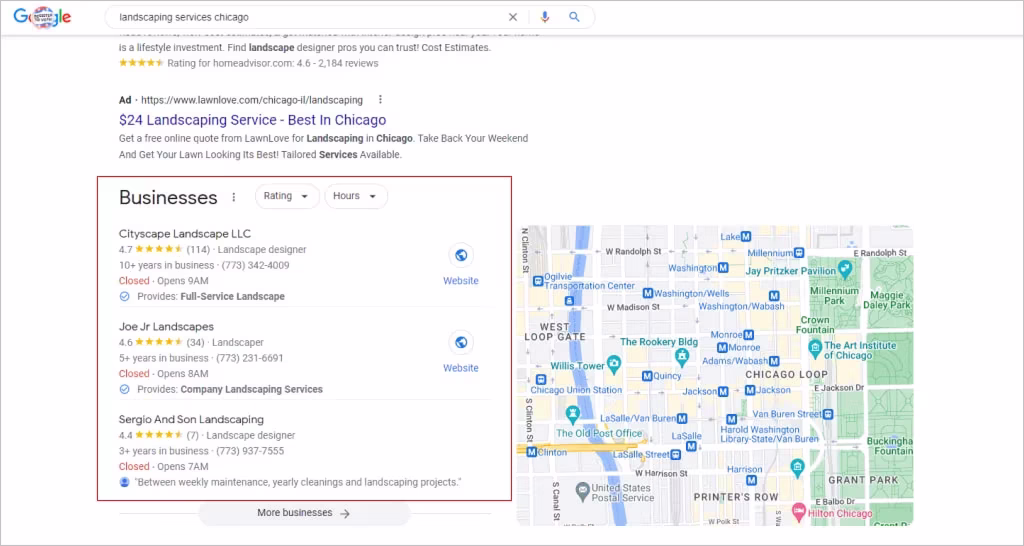Image resolution: width=1024 pixels, height=546 pixels.
Task: Click the More businesses button
Action: (x=304, y=513)
